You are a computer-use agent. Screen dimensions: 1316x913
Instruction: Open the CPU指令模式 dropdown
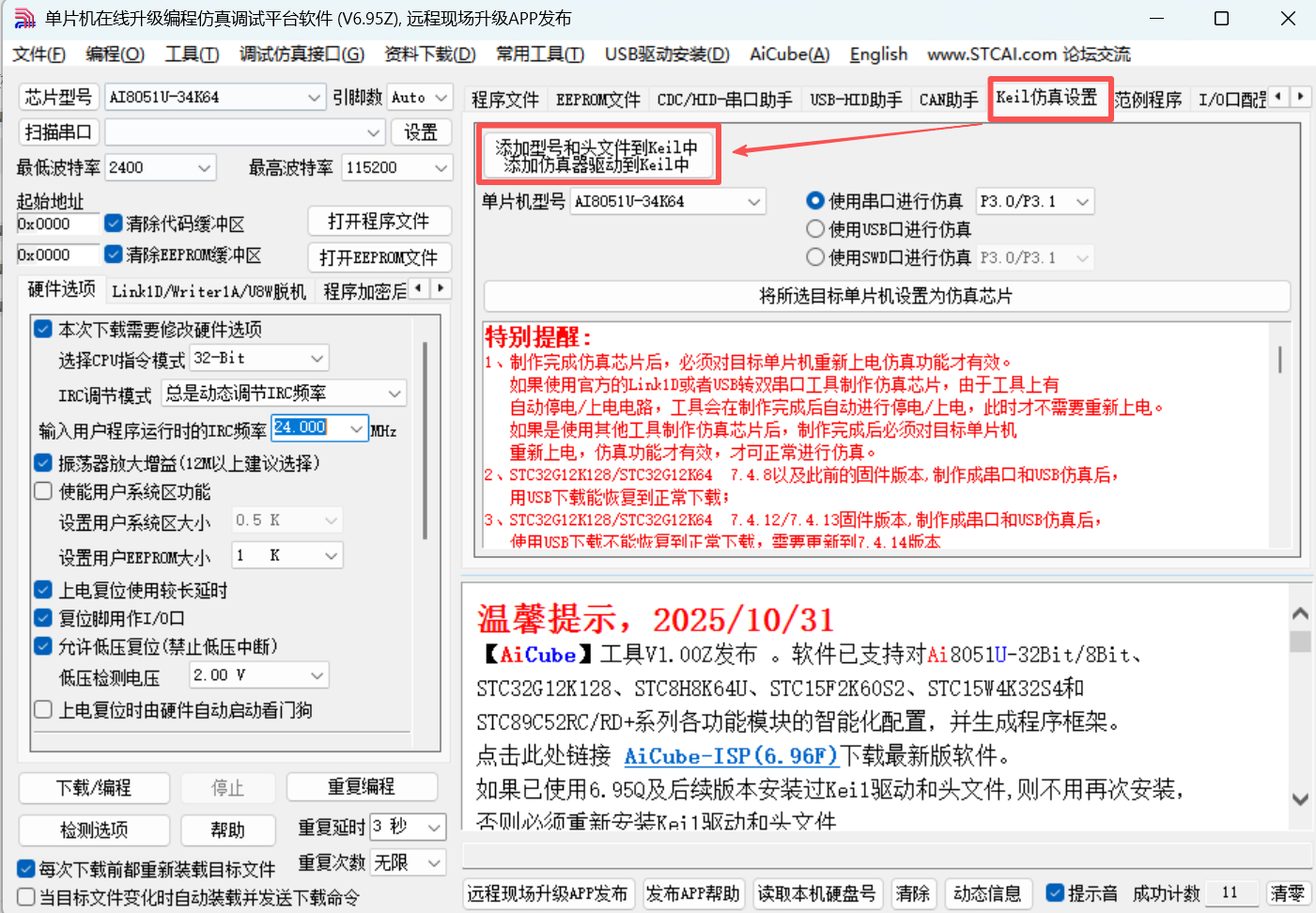pyautogui.click(x=258, y=358)
